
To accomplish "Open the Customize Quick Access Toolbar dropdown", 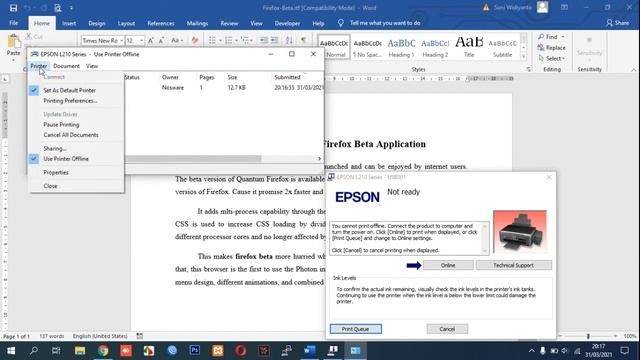I will tap(71, 8).
